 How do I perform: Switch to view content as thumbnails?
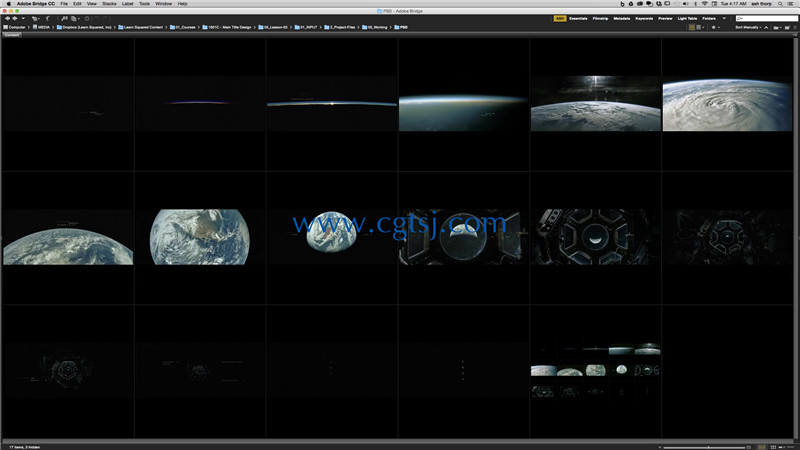[x=773, y=447]
